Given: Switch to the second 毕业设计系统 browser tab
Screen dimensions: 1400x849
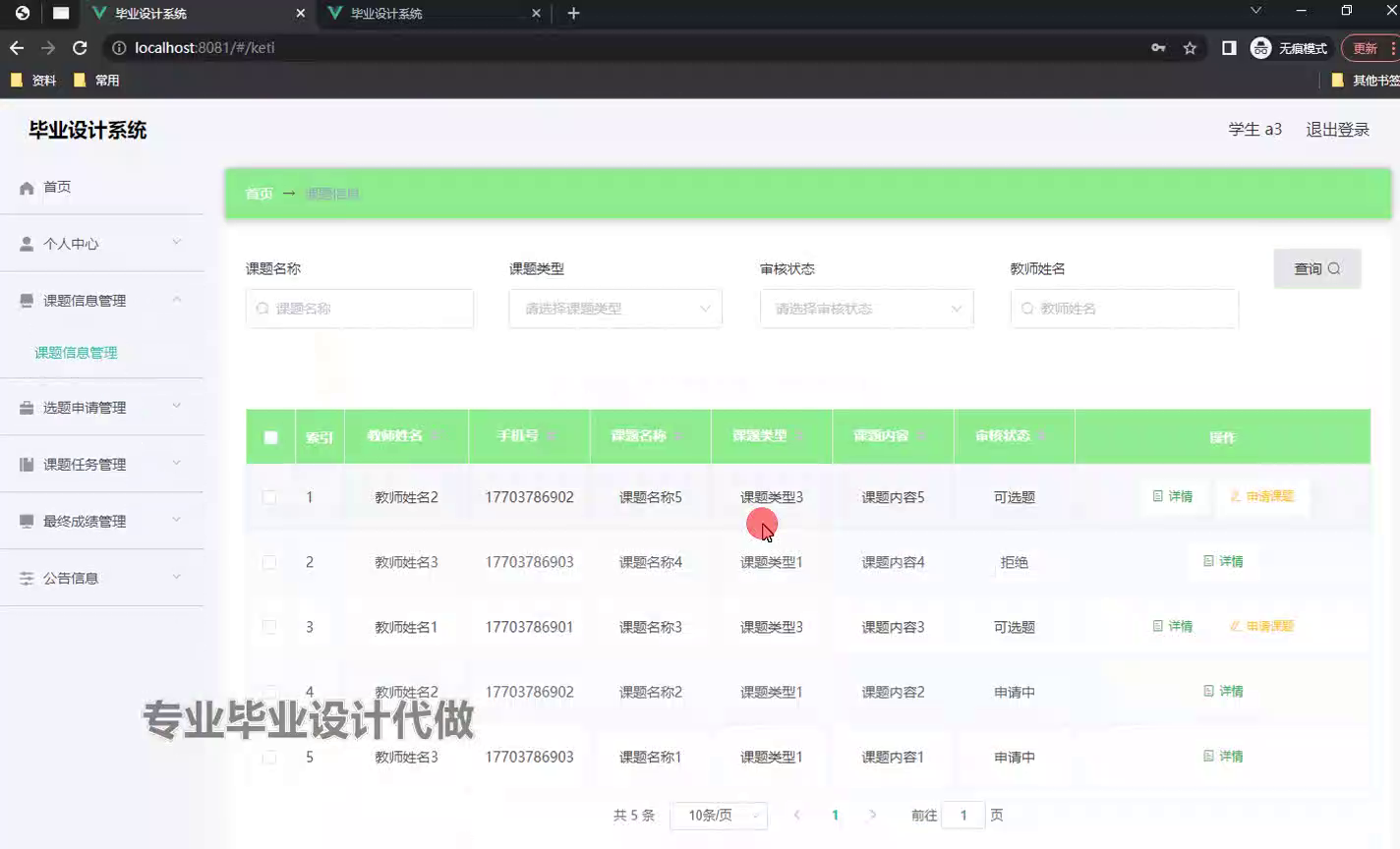Looking at the screenshot, I should pyautogui.click(x=433, y=13).
